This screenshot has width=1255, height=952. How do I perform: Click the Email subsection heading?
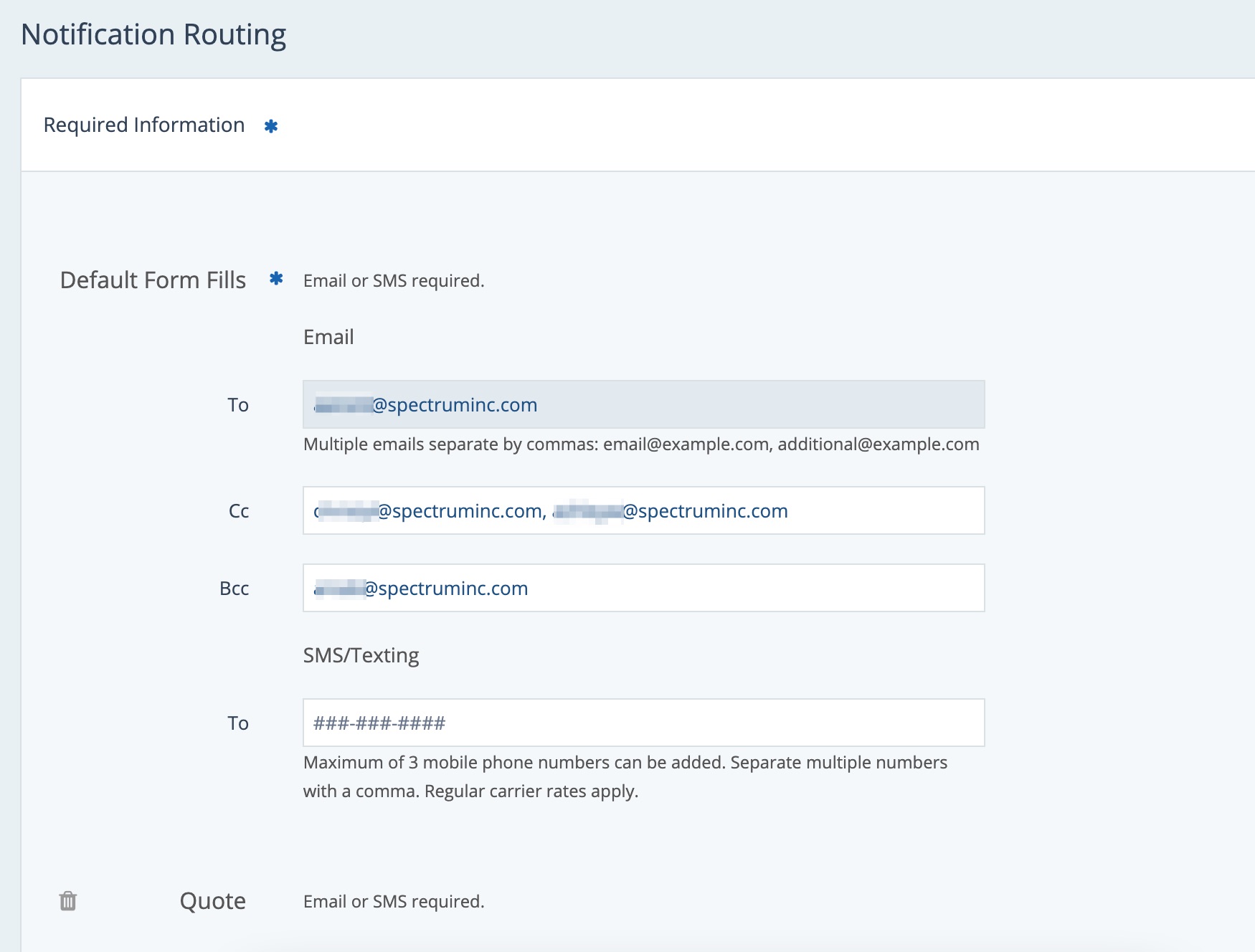(328, 337)
